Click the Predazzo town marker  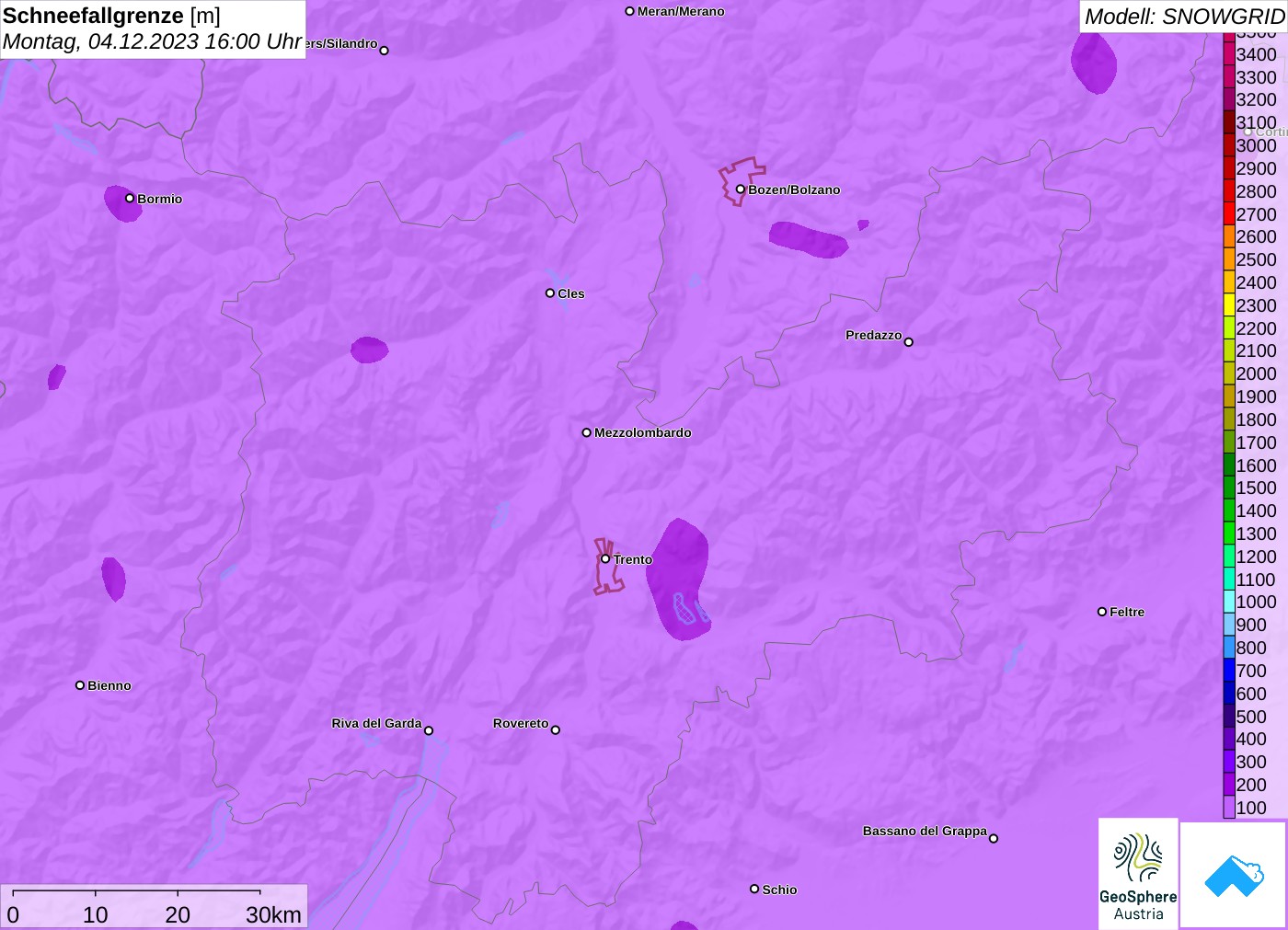coord(909,342)
